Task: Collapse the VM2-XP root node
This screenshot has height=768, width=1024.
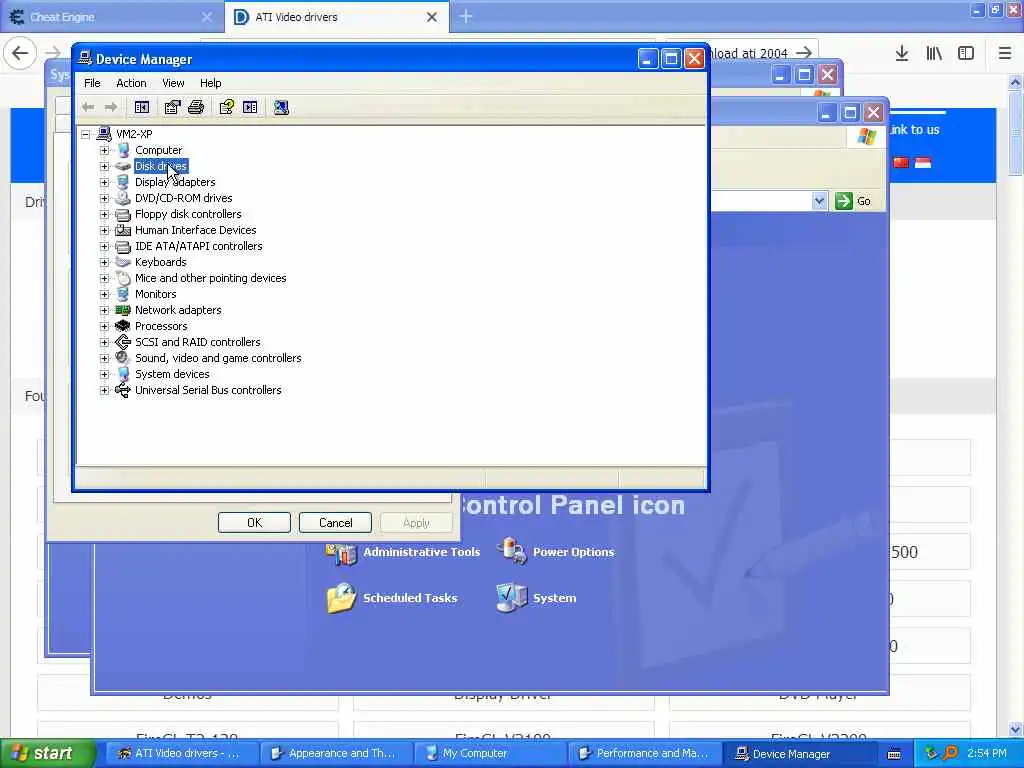Action: (x=86, y=135)
